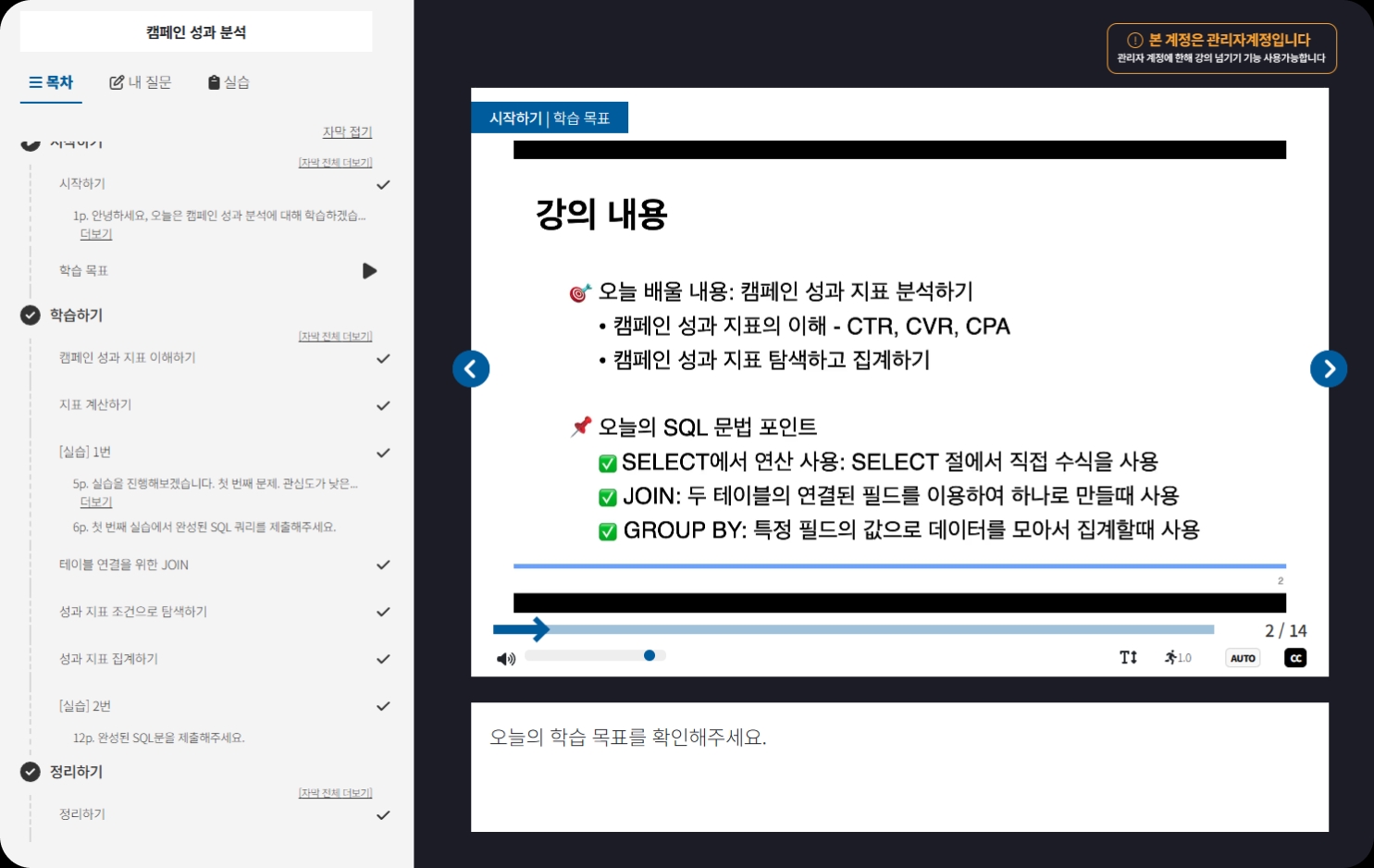Click the clipboard icon beside 실습
1374x868 pixels.
[215, 82]
